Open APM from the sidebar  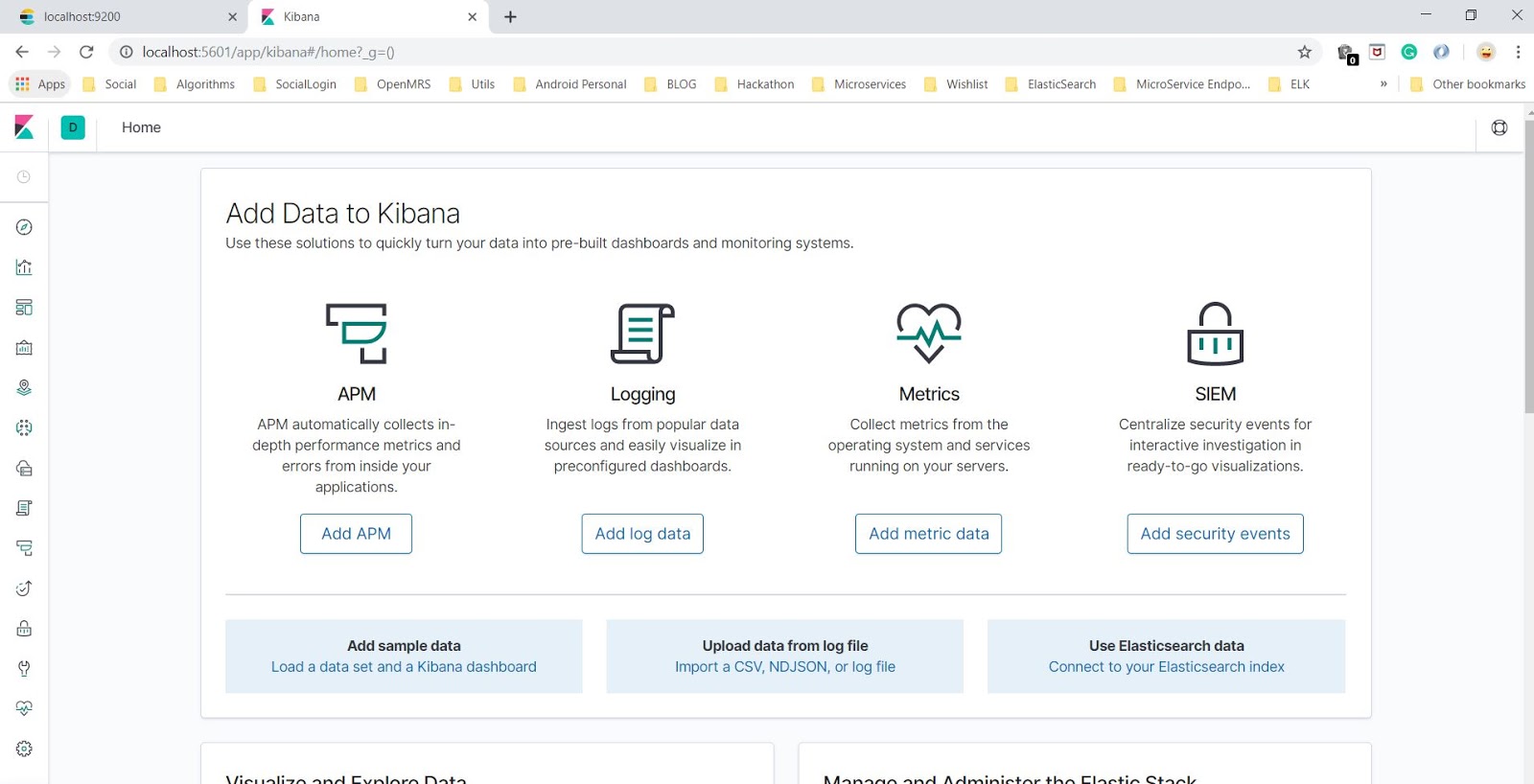coord(24,548)
